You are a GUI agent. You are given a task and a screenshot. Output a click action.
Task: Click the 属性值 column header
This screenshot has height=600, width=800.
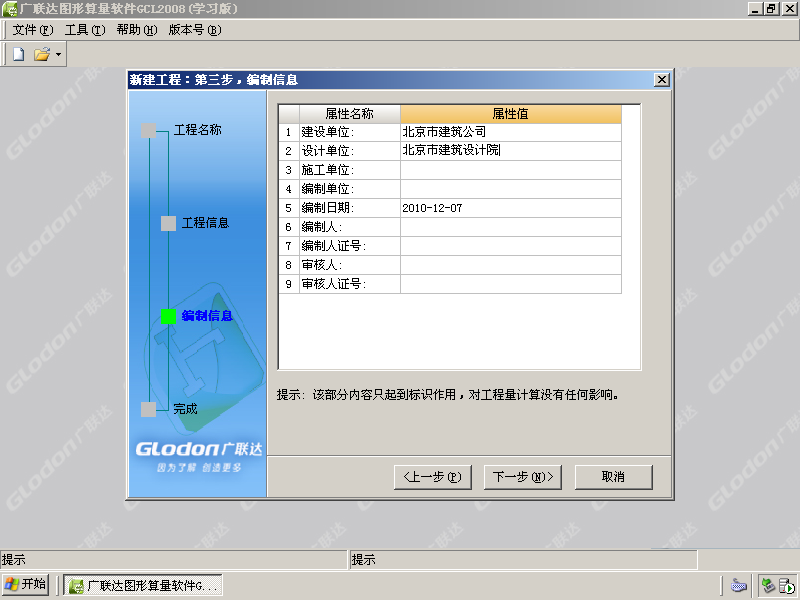click(511, 114)
